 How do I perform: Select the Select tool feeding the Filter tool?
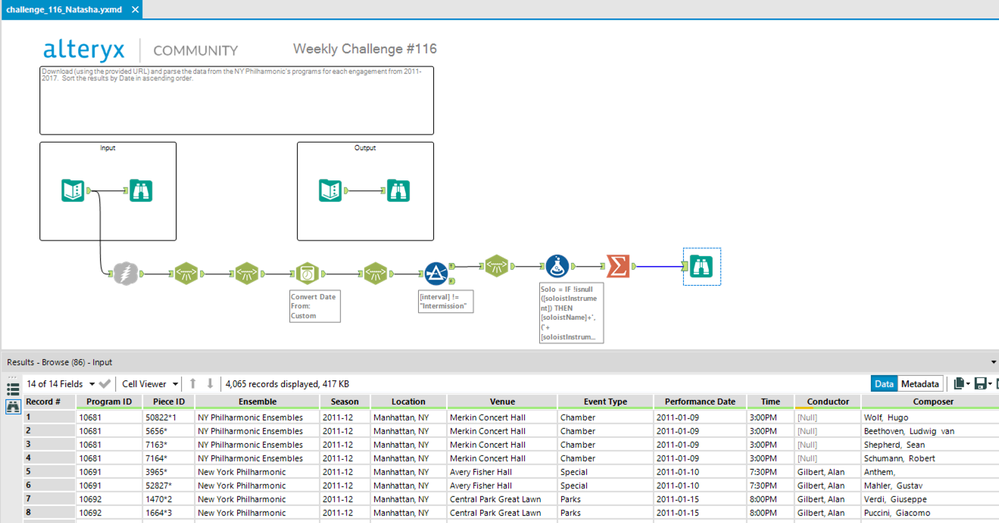click(375, 273)
